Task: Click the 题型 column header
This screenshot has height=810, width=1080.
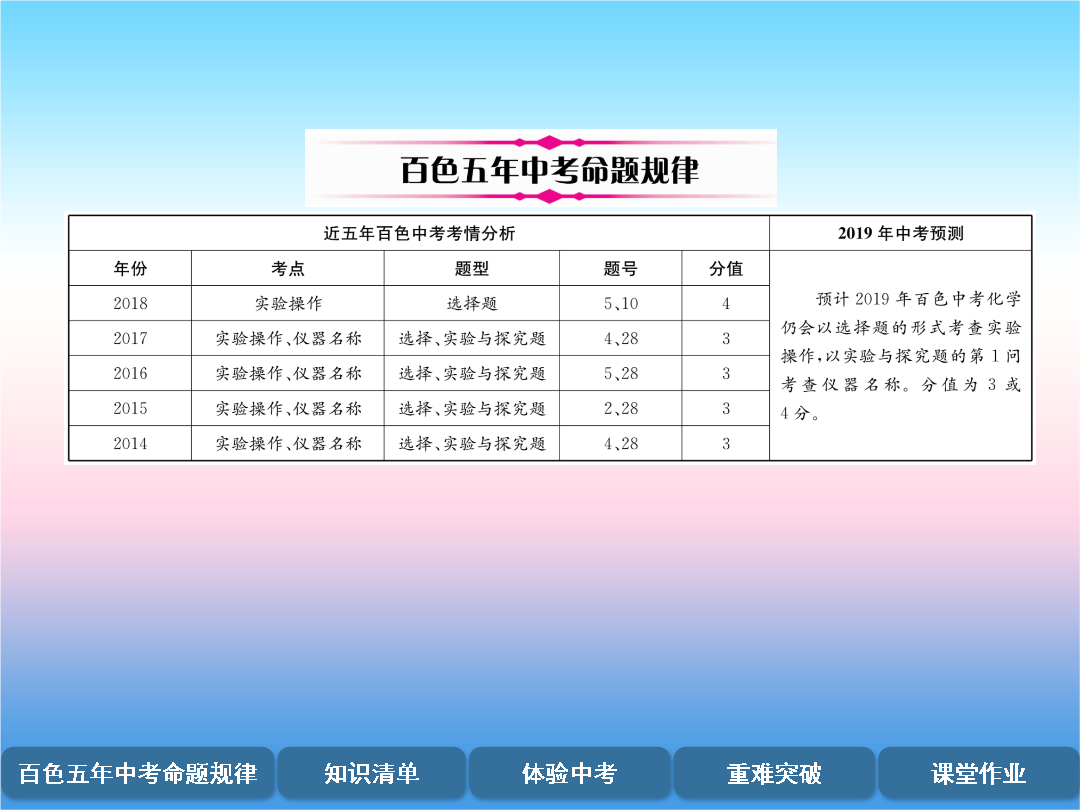Action: (472, 268)
